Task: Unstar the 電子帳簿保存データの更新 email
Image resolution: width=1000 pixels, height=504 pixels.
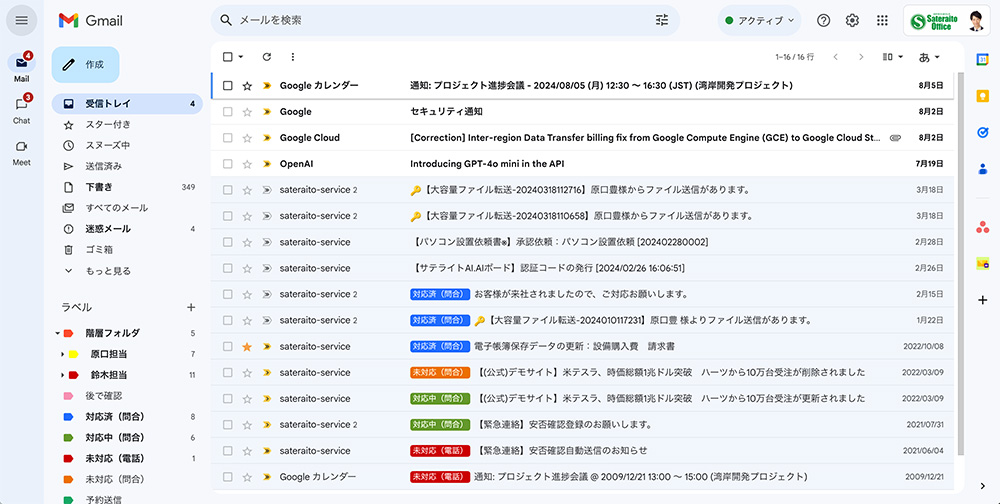Action: [247, 346]
